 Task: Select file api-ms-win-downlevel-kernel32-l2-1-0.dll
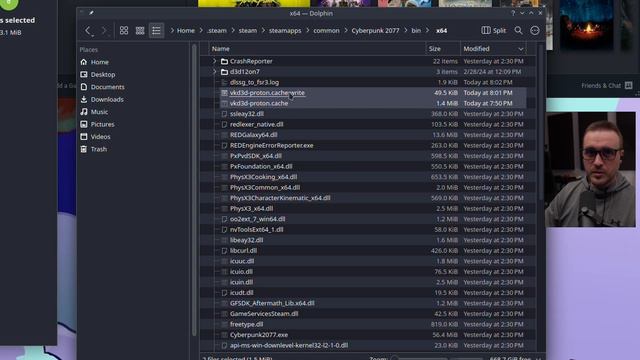289,345
